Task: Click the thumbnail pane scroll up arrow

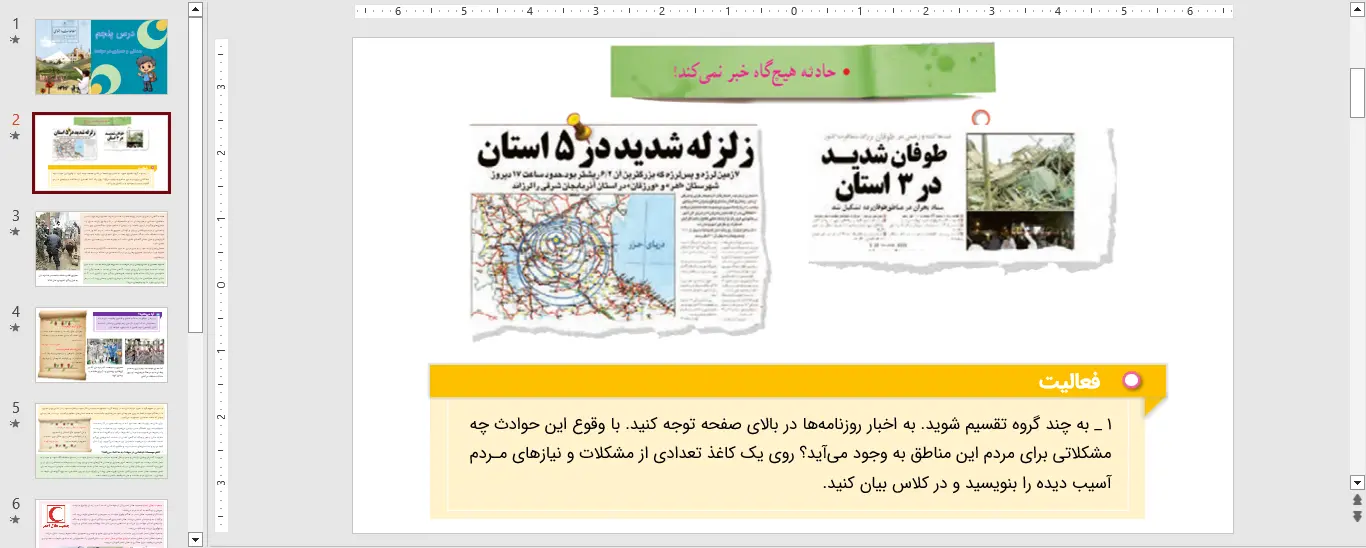Action: (x=196, y=10)
